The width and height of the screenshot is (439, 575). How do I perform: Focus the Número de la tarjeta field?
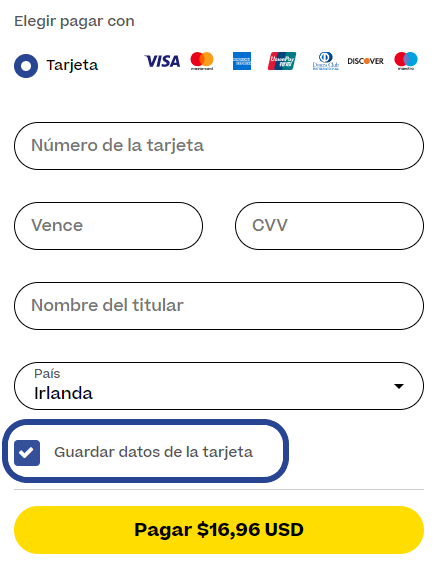(219, 146)
